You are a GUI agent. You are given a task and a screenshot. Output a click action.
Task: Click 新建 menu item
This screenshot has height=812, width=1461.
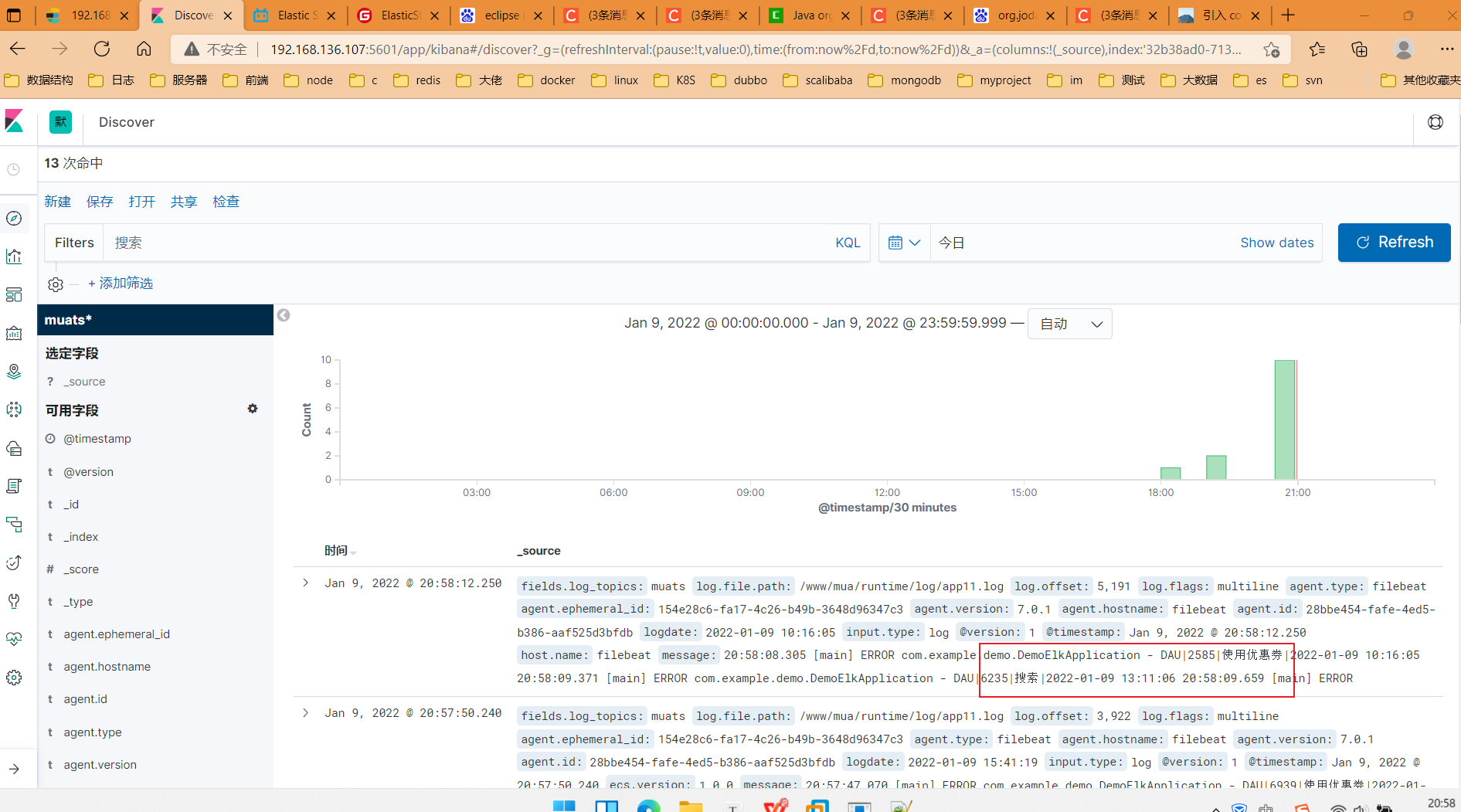tap(58, 202)
